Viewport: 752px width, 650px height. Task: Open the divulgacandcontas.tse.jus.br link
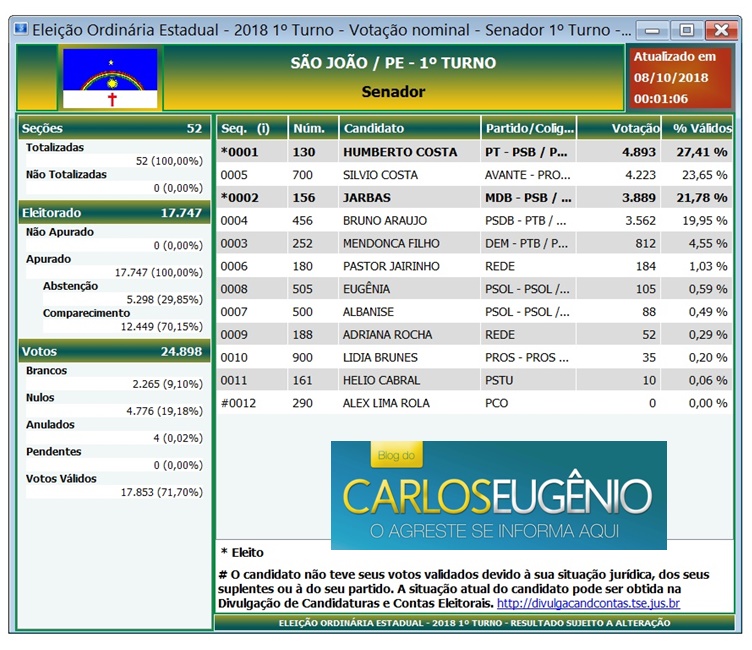click(x=588, y=603)
